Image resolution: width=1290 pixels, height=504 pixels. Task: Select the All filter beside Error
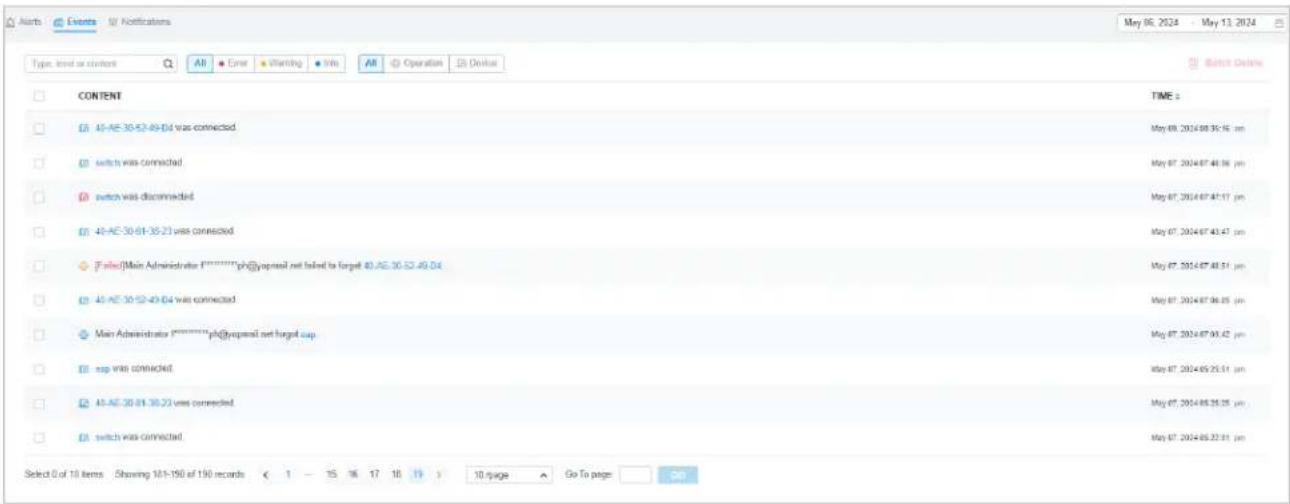tap(199, 63)
